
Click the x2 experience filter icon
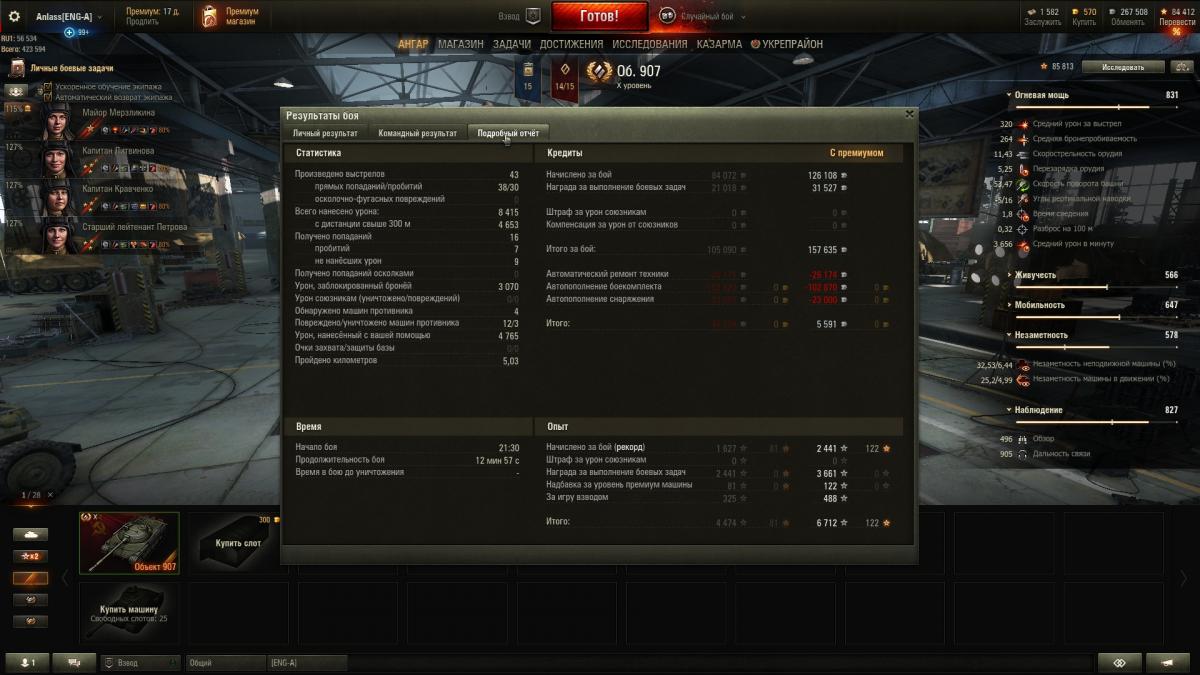[x=30, y=556]
